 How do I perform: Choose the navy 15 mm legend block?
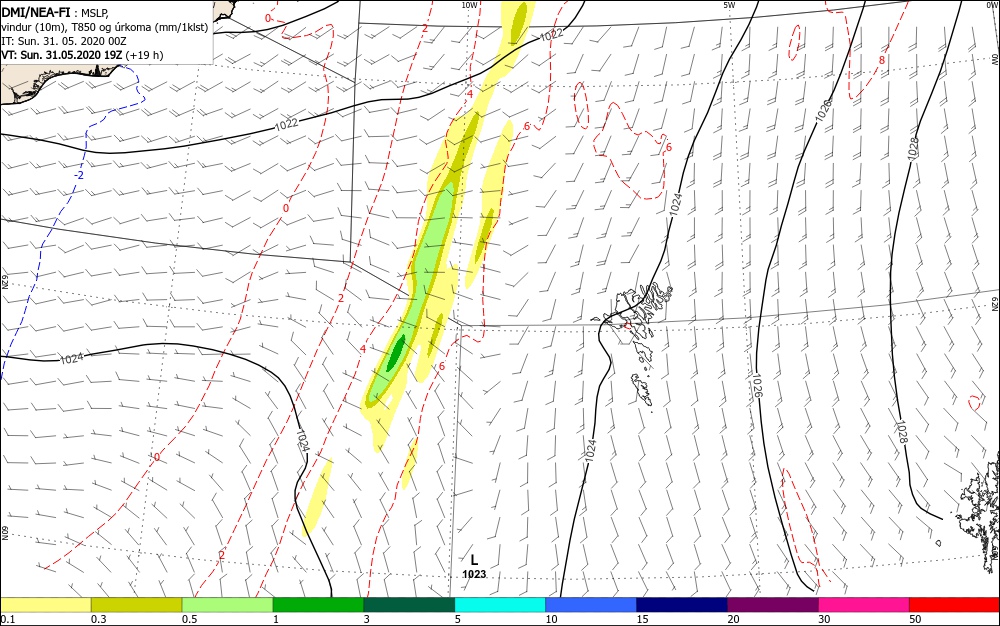(682, 605)
